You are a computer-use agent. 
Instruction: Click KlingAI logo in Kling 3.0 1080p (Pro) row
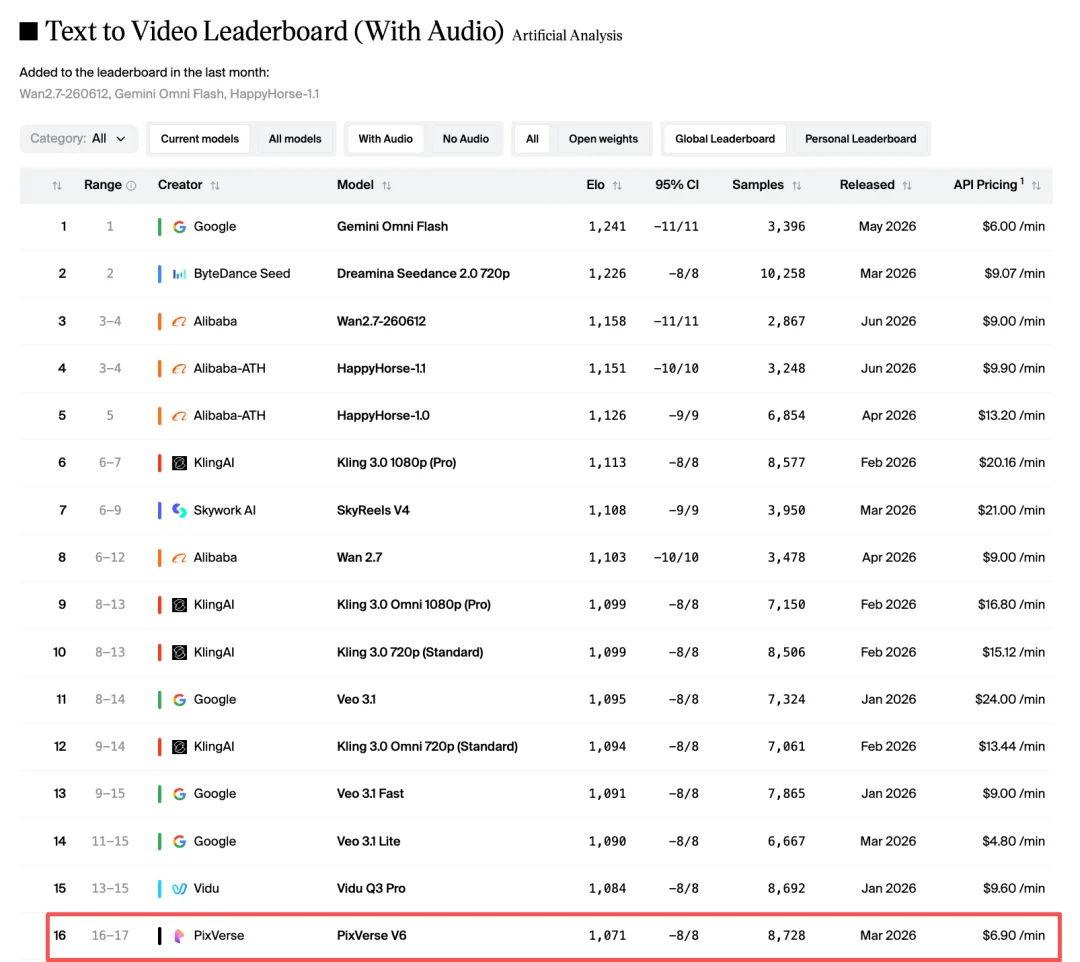pyautogui.click(x=179, y=463)
